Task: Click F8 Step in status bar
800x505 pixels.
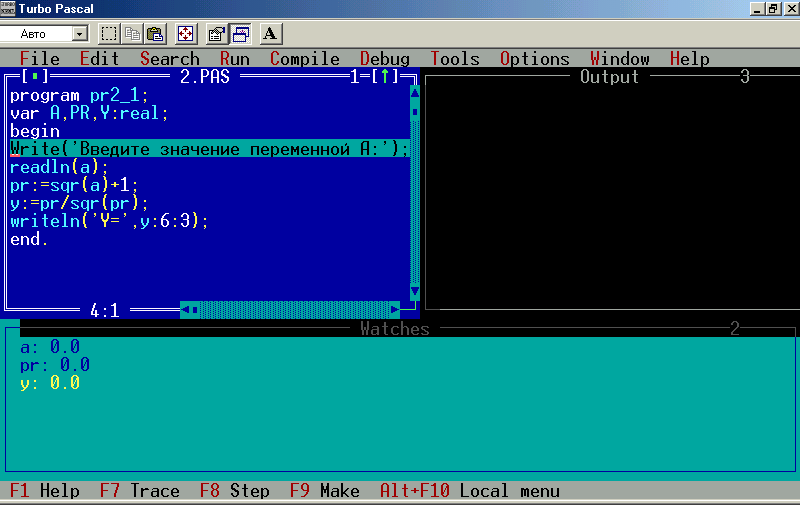Action: pos(235,491)
